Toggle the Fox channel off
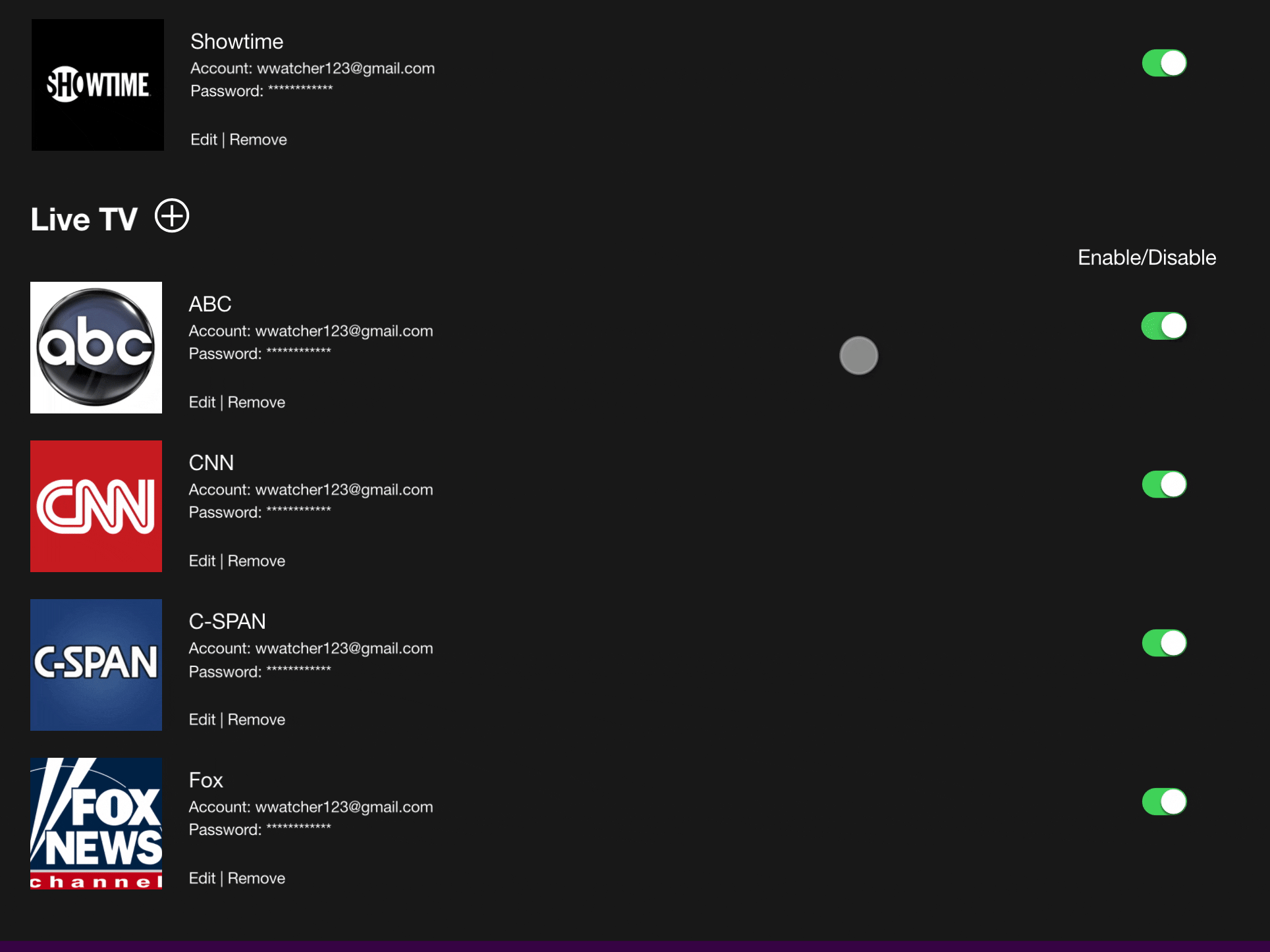The width and height of the screenshot is (1270, 952). pyautogui.click(x=1164, y=802)
